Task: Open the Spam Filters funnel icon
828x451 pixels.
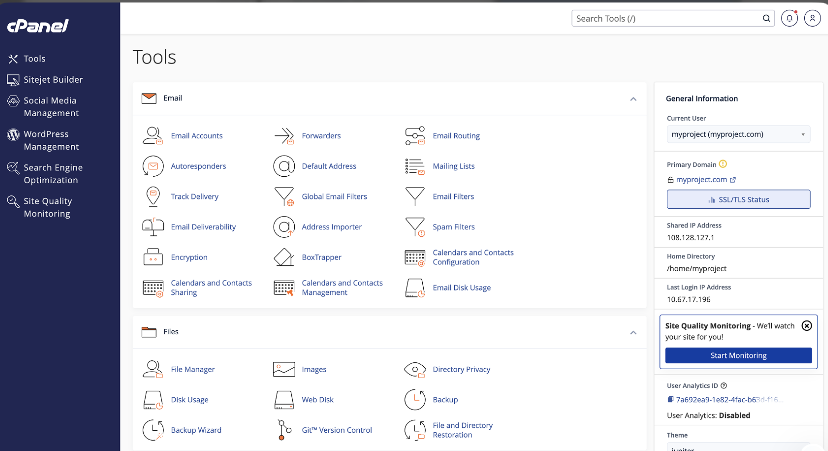Action: click(415, 227)
